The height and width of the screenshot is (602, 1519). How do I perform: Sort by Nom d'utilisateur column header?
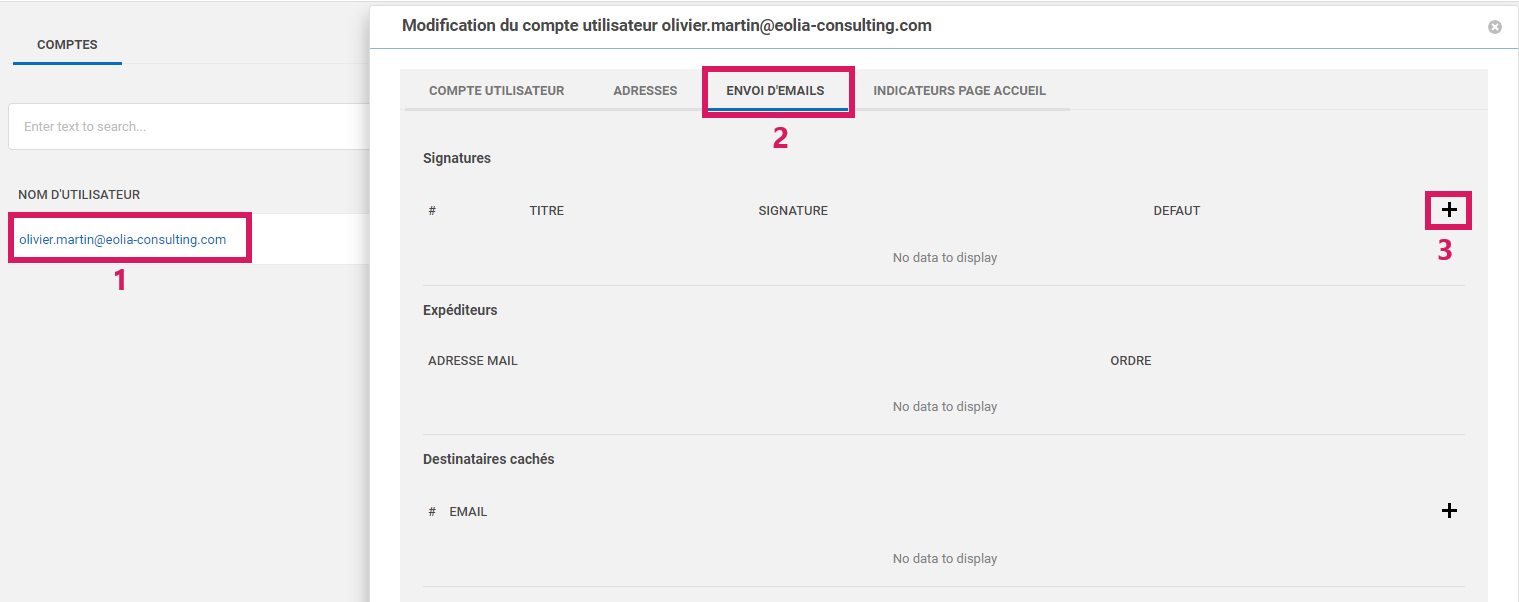point(79,195)
